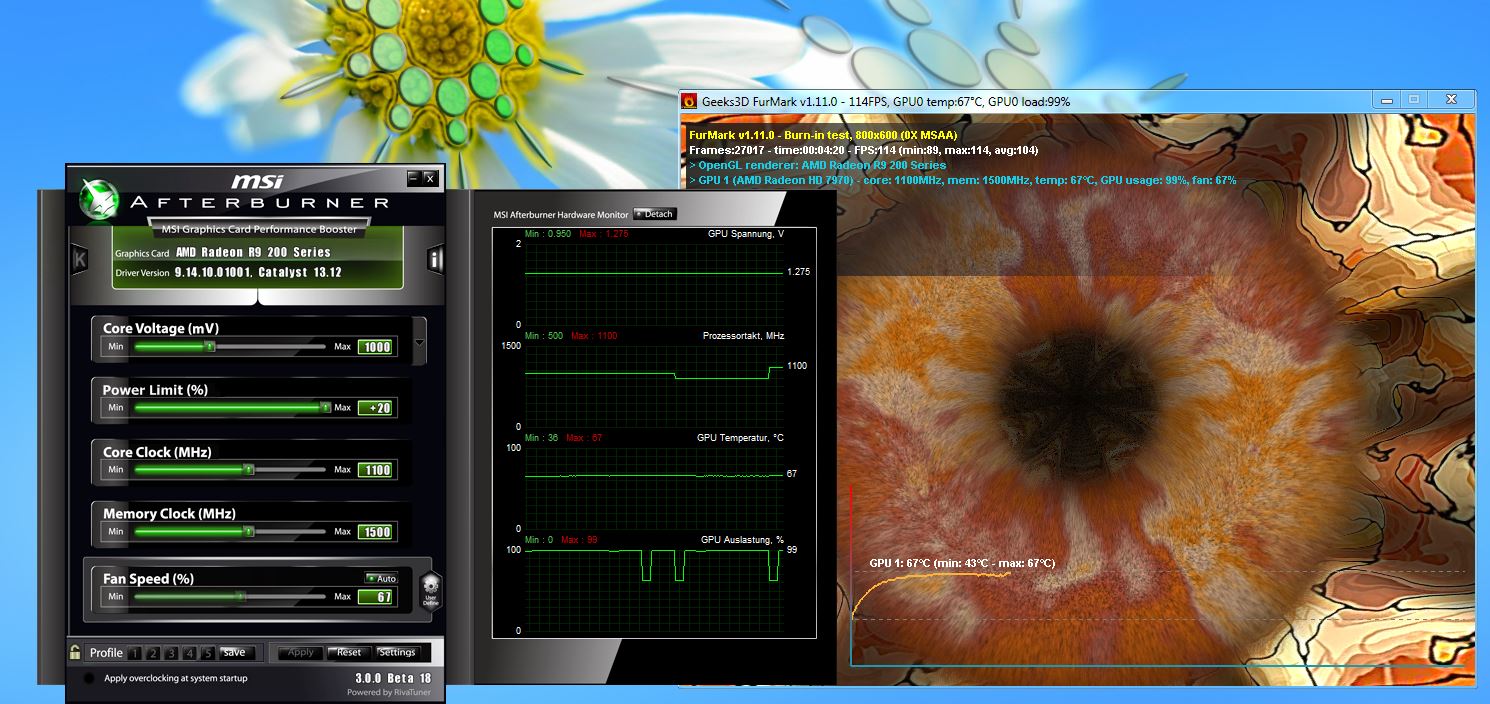
Task: Close the FurMark window
Action: point(1451,99)
